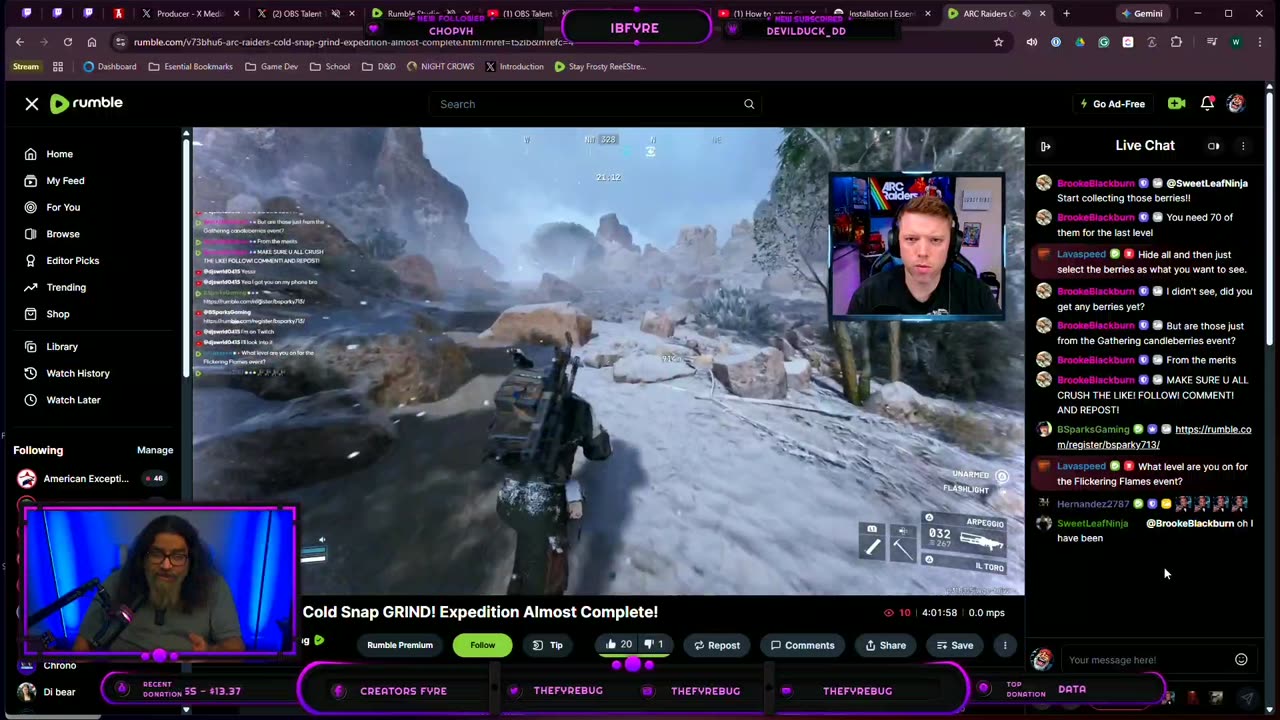
Task: Open the Stream bookmark
Action: pyautogui.click(x=26, y=66)
